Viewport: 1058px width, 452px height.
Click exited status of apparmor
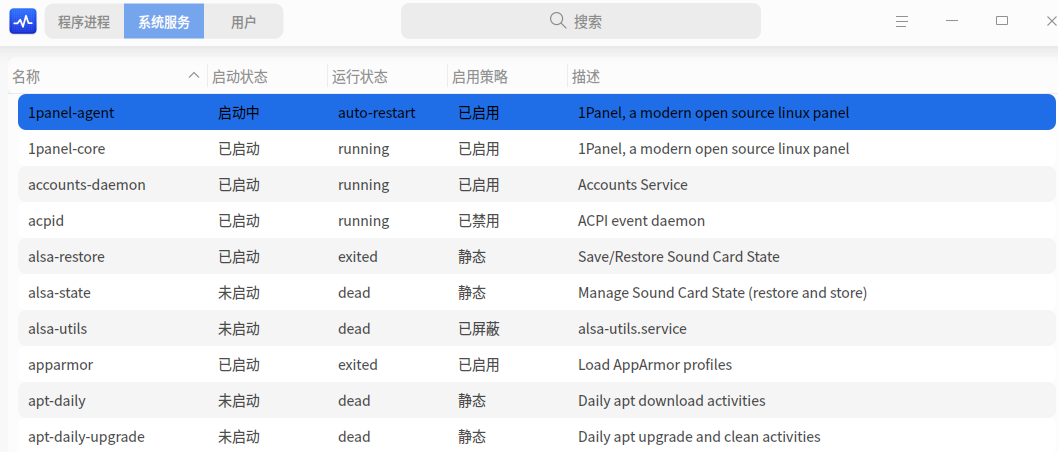(x=358, y=365)
